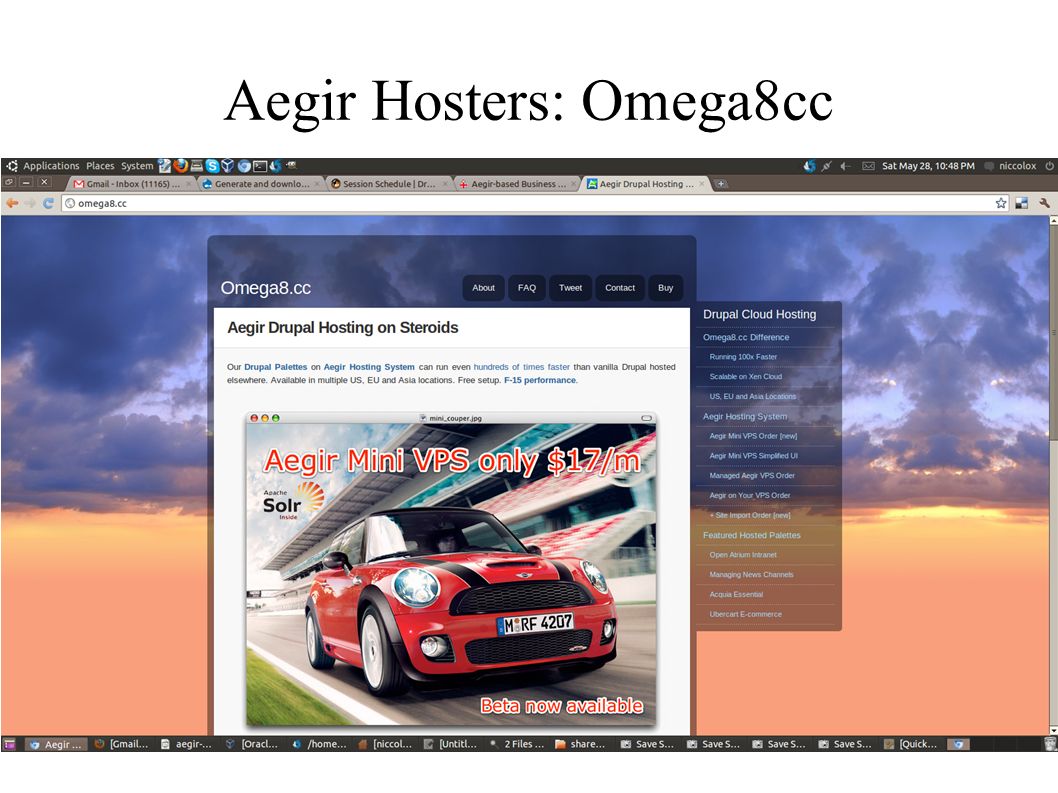Click the blue swirl tray icon near clock
Viewport: 1058px width, 793px height.
tap(809, 165)
